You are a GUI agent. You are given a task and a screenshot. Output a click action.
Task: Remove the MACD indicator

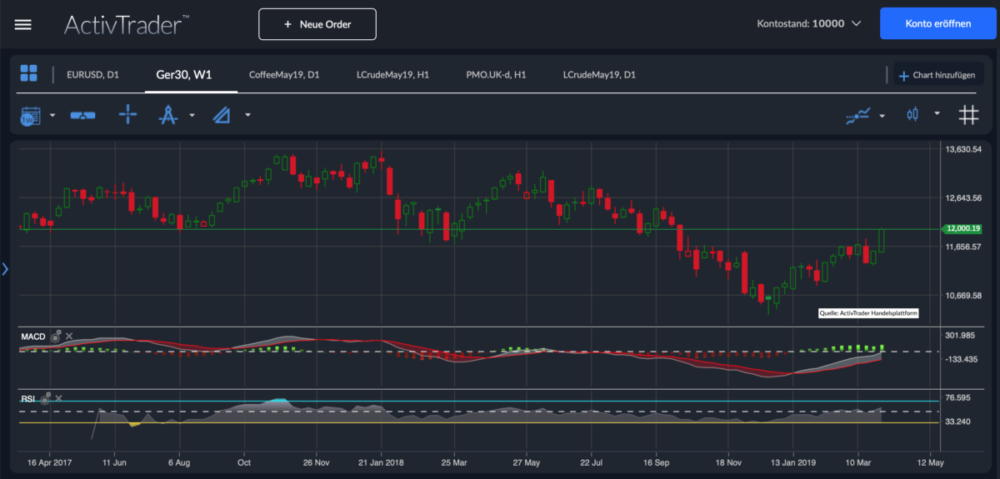69,336
